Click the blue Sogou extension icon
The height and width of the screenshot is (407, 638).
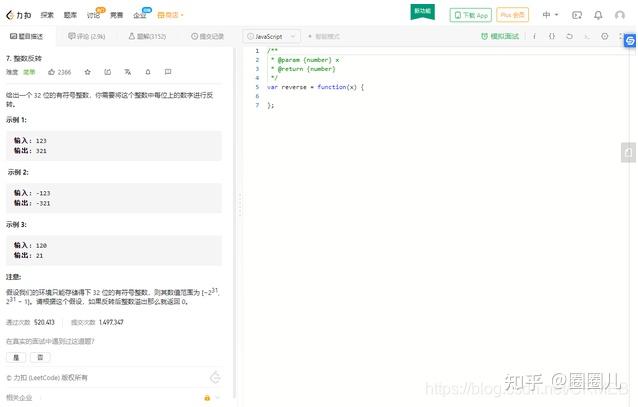[x=630, y=41]
